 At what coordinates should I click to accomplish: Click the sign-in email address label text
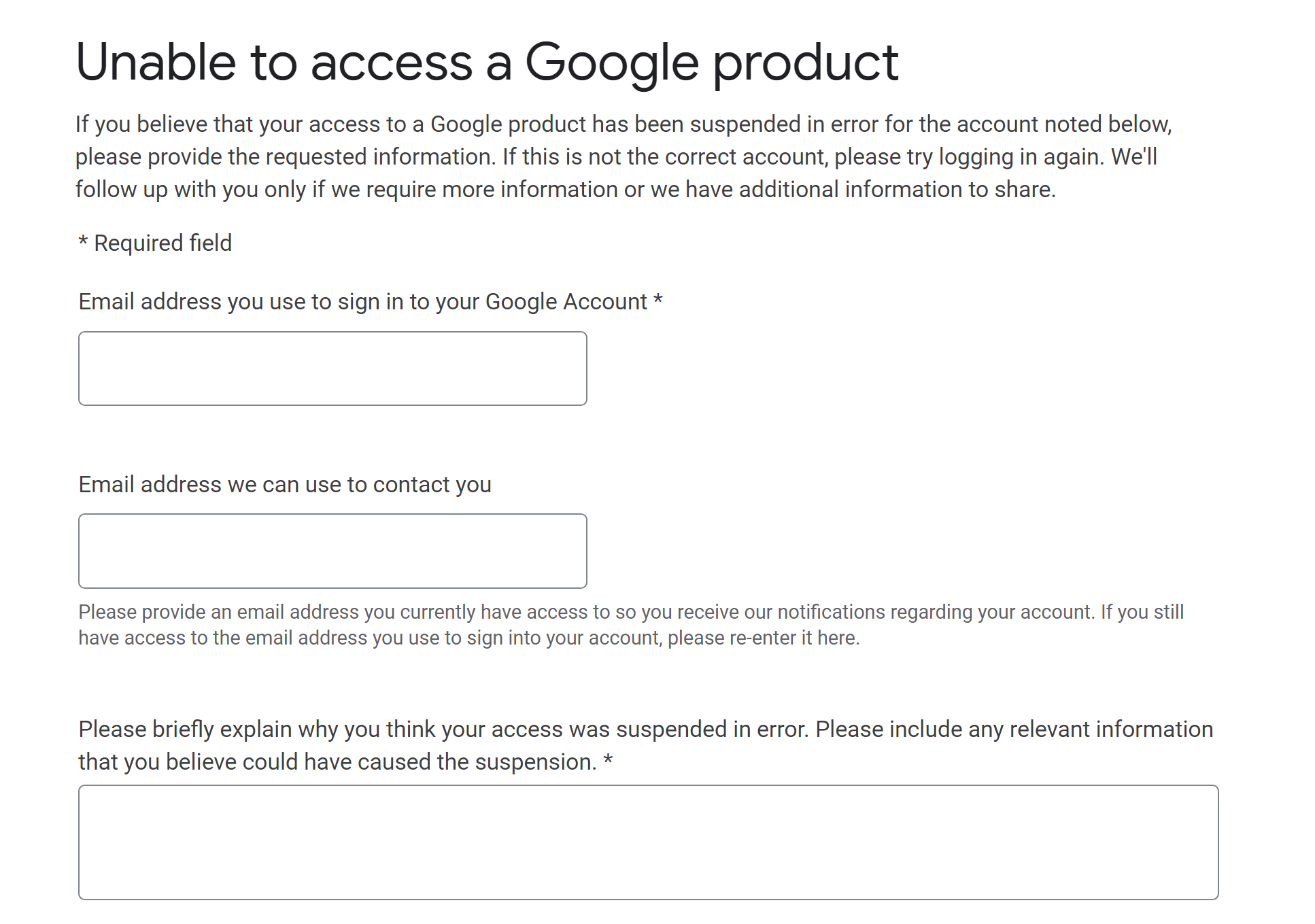362,301
